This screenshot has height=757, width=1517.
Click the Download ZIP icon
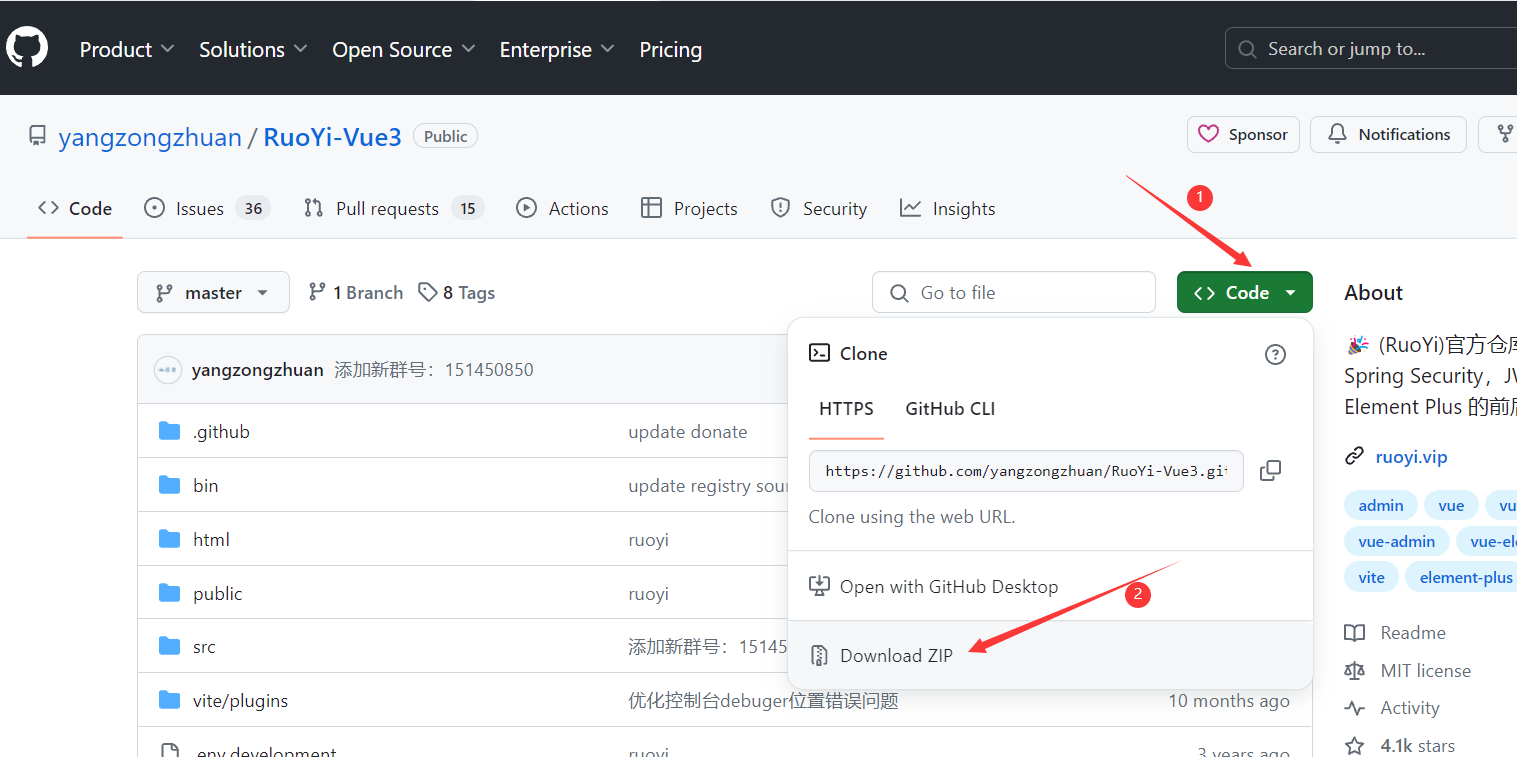pyautogui.click(x=819, y=655)
